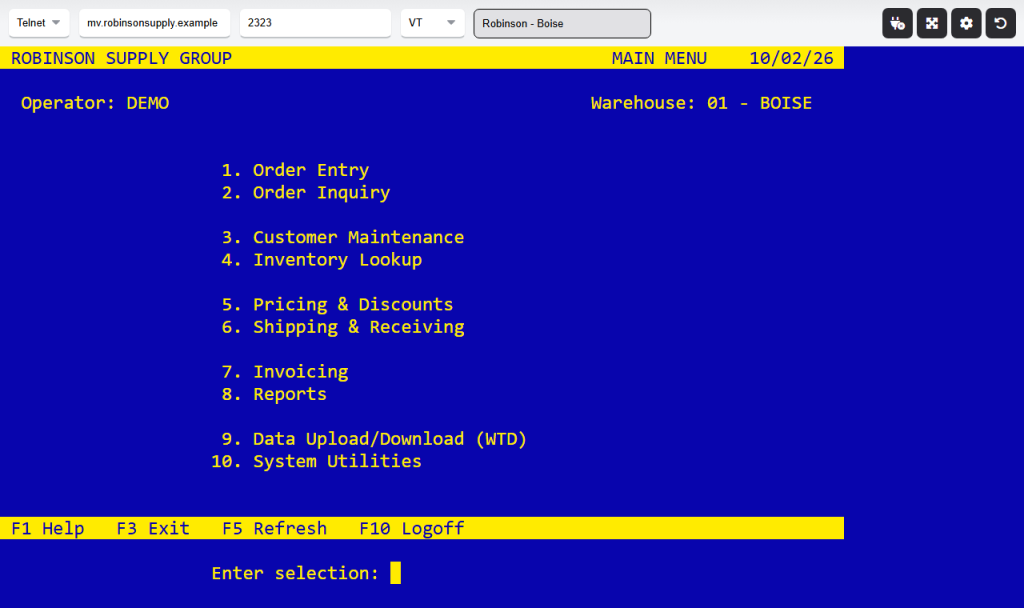1024x608 pixels.
Task: Open the VT terminal type dropdown
Action: coord(432,23)
